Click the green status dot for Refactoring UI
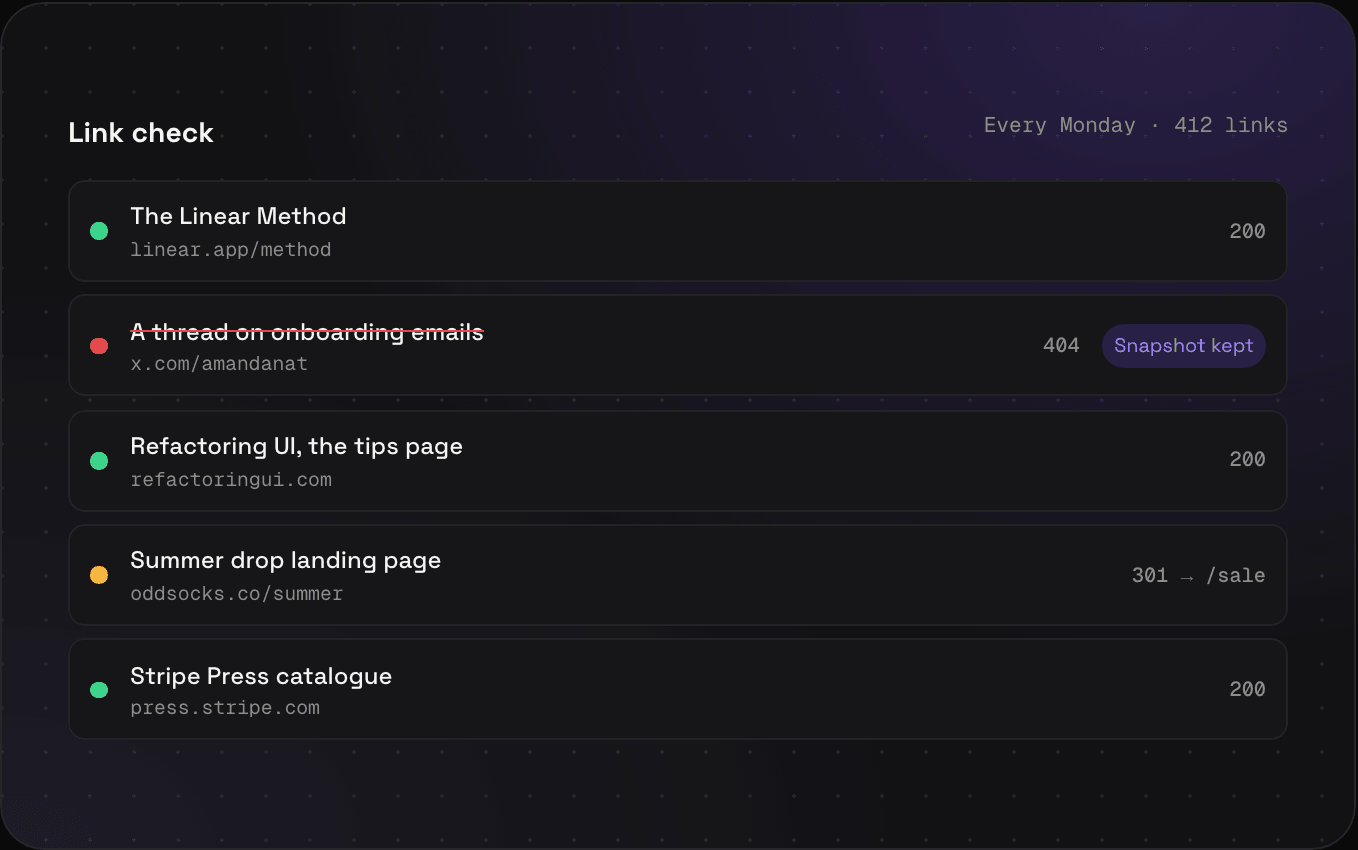This screenshot has height=850, width=1358. click(x=99, y=461)
